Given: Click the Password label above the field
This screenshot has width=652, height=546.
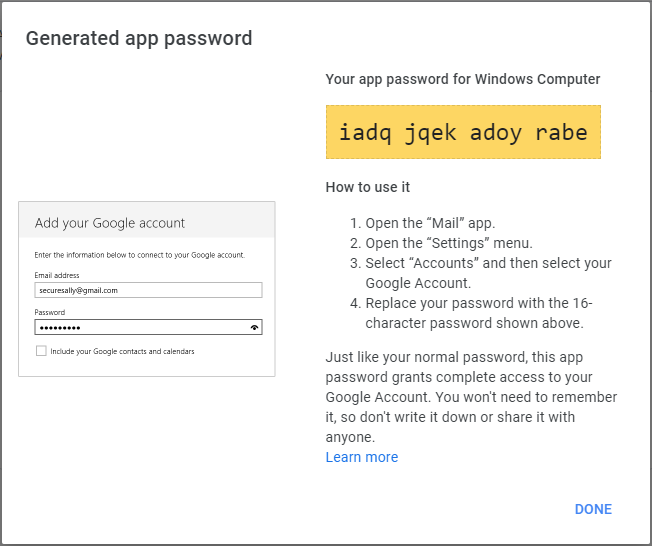Looking at the screenshot, I should 50,312.
